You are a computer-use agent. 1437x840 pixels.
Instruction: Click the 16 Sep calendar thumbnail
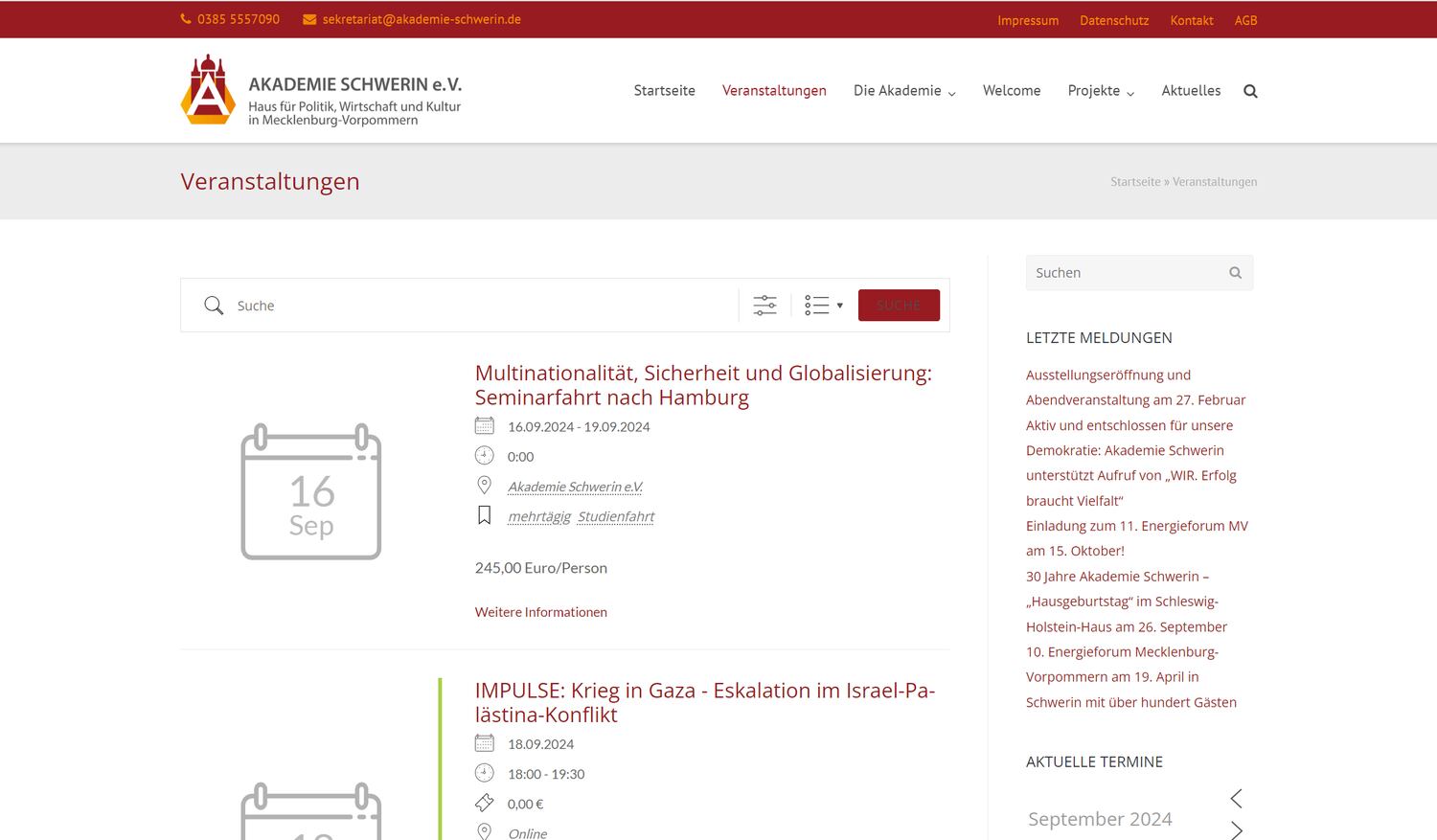point(311,491)
